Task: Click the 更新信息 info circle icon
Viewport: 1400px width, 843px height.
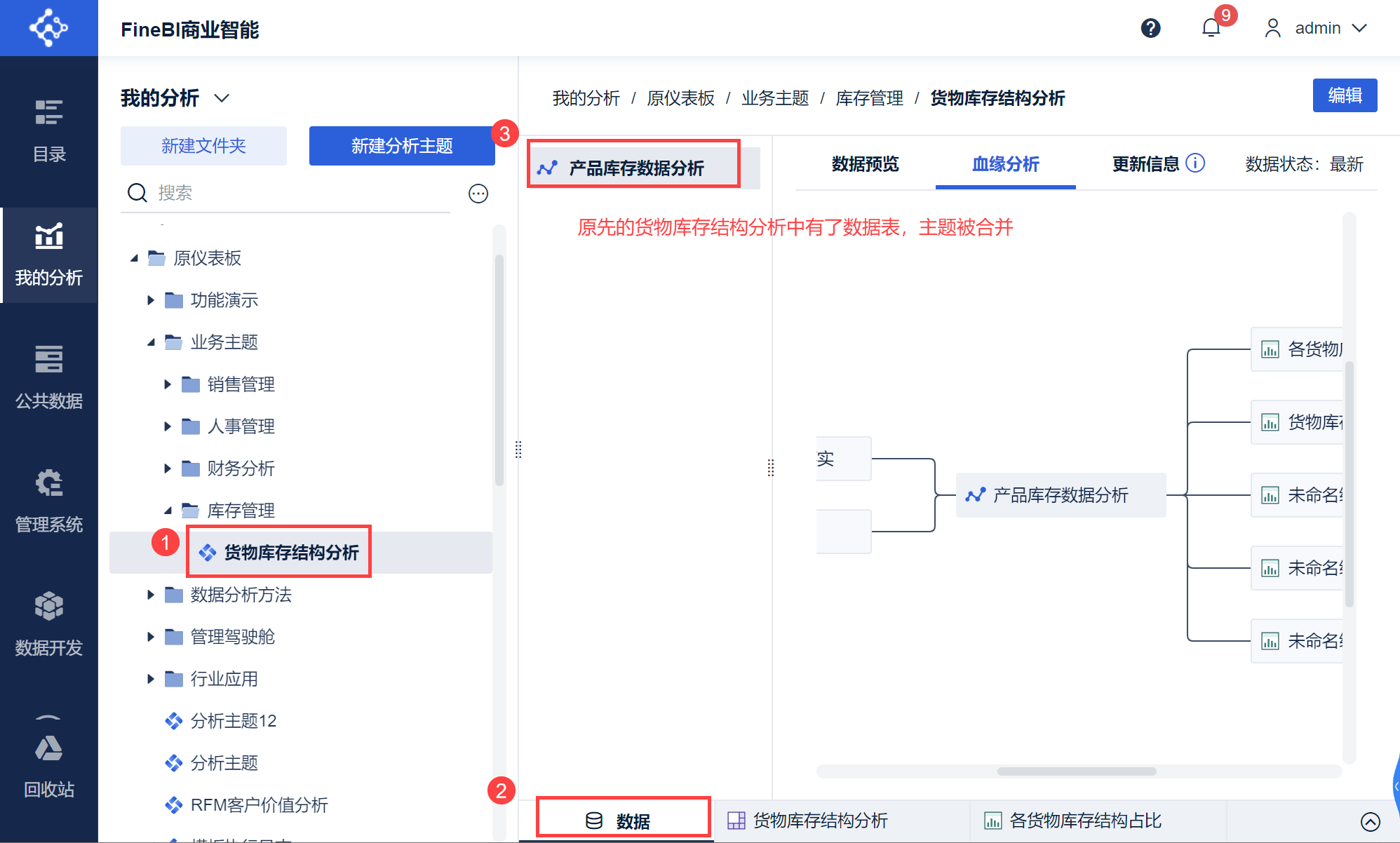Action: 1195,163
